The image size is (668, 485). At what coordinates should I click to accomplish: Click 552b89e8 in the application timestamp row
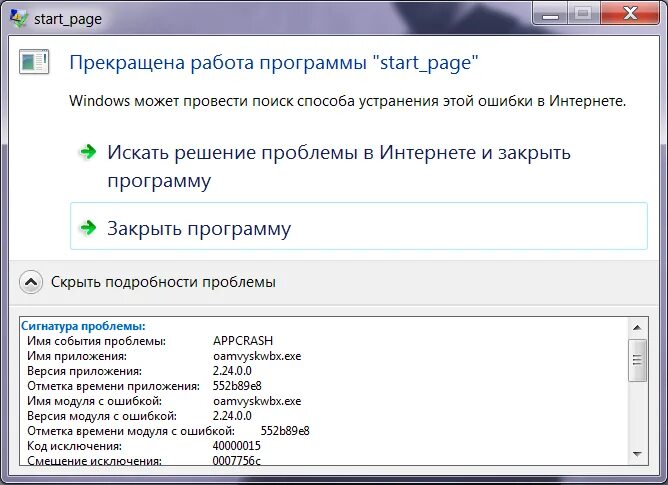click(237, 386)
